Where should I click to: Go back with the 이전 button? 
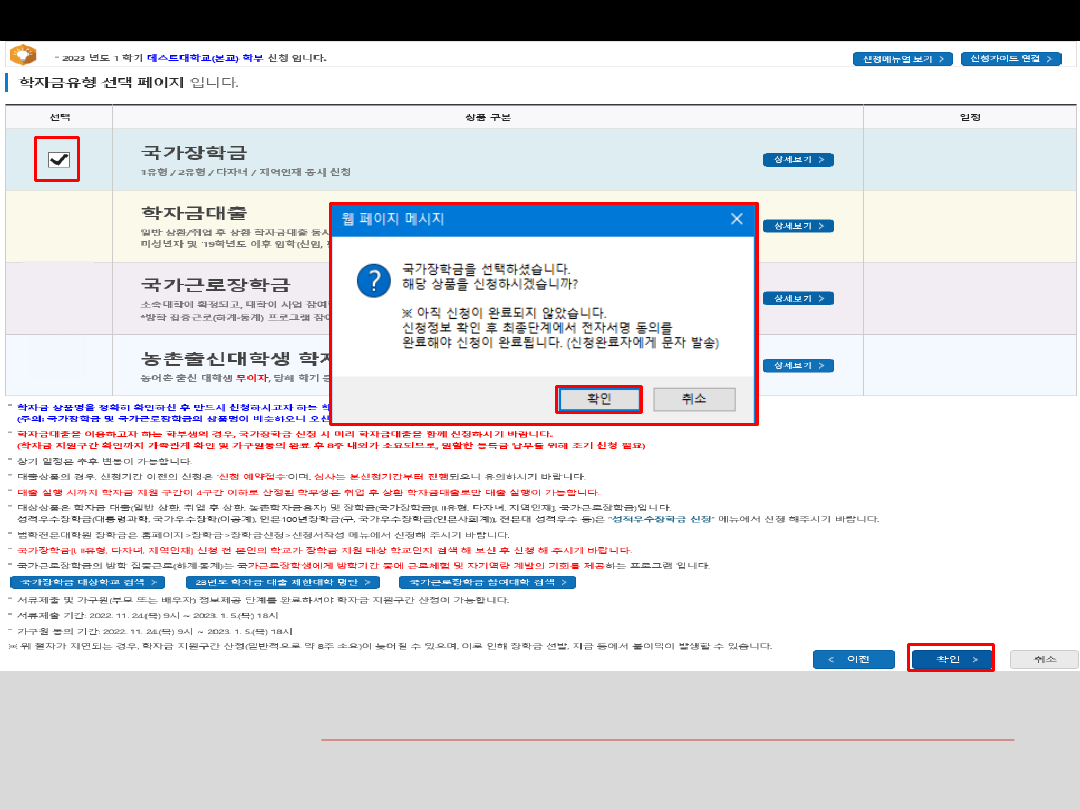pyautogui.click(x=853, y=659)
